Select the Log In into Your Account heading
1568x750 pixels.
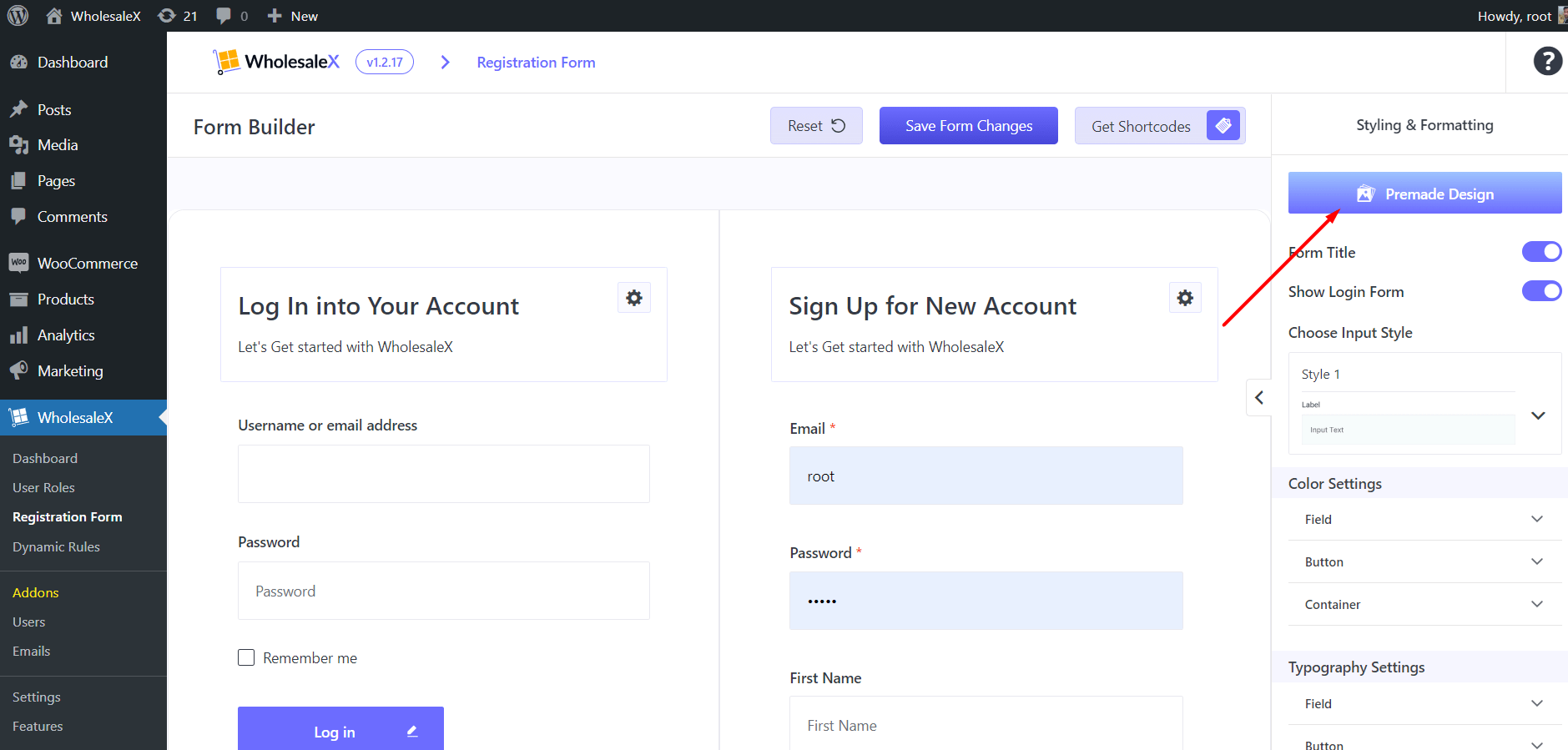pos(378,305)
